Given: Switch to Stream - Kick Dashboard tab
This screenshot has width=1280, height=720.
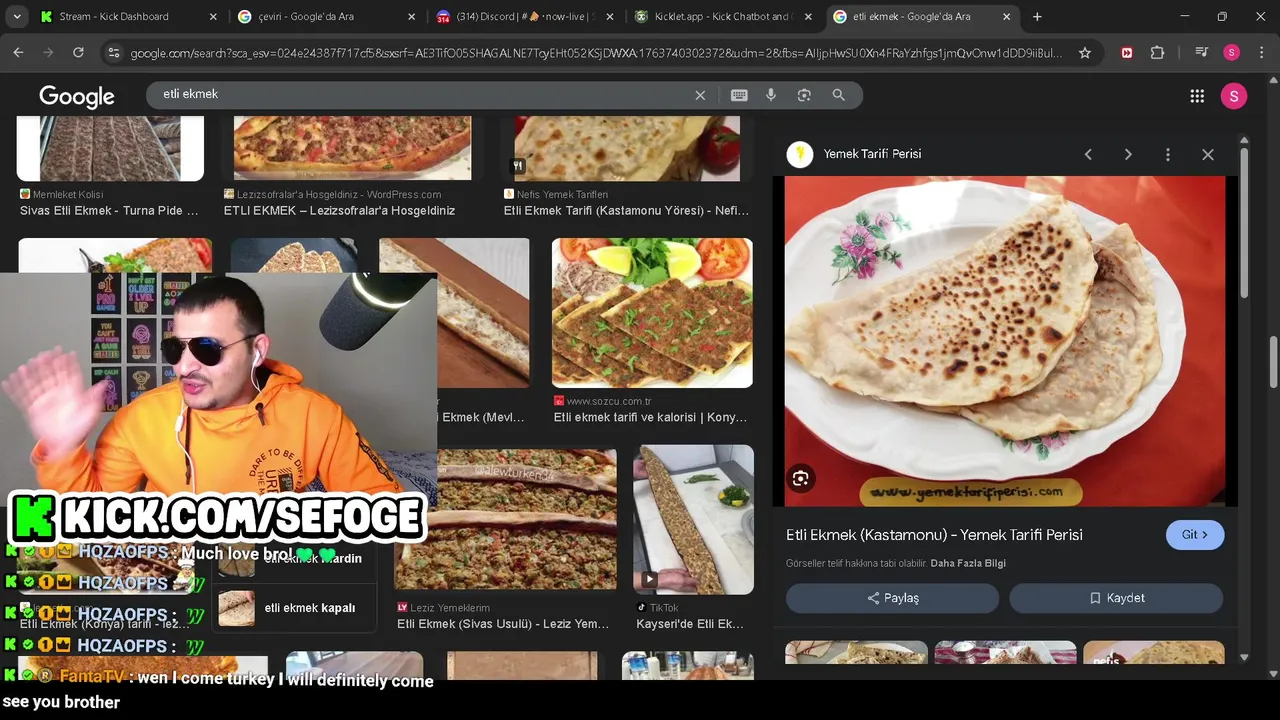Looking at the screenshot, I should 128,16.
